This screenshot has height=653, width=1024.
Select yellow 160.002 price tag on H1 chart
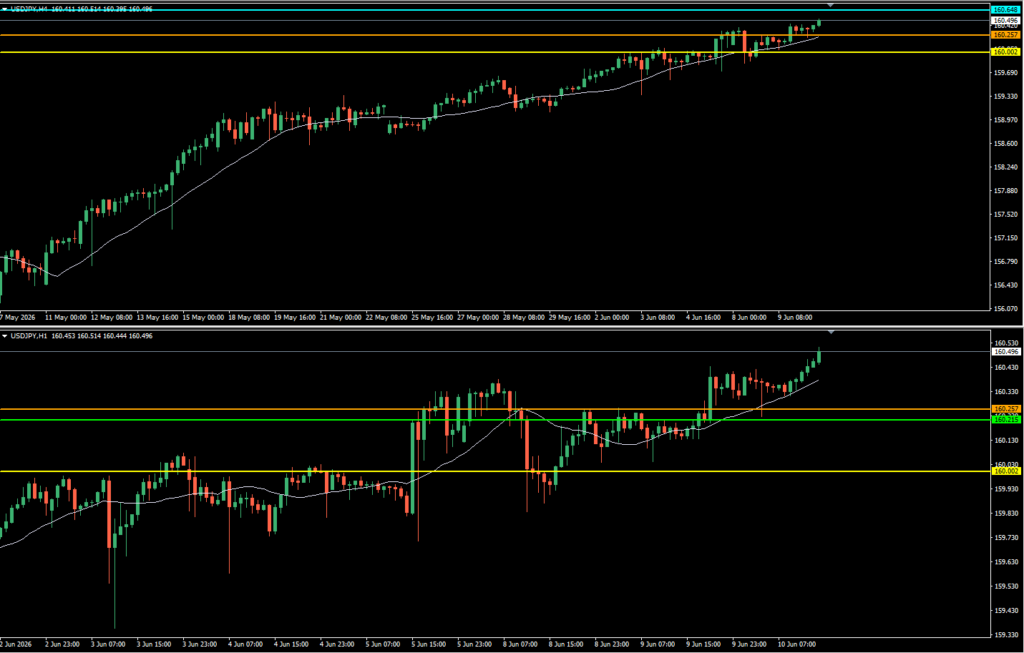[x=1005, y=471]
